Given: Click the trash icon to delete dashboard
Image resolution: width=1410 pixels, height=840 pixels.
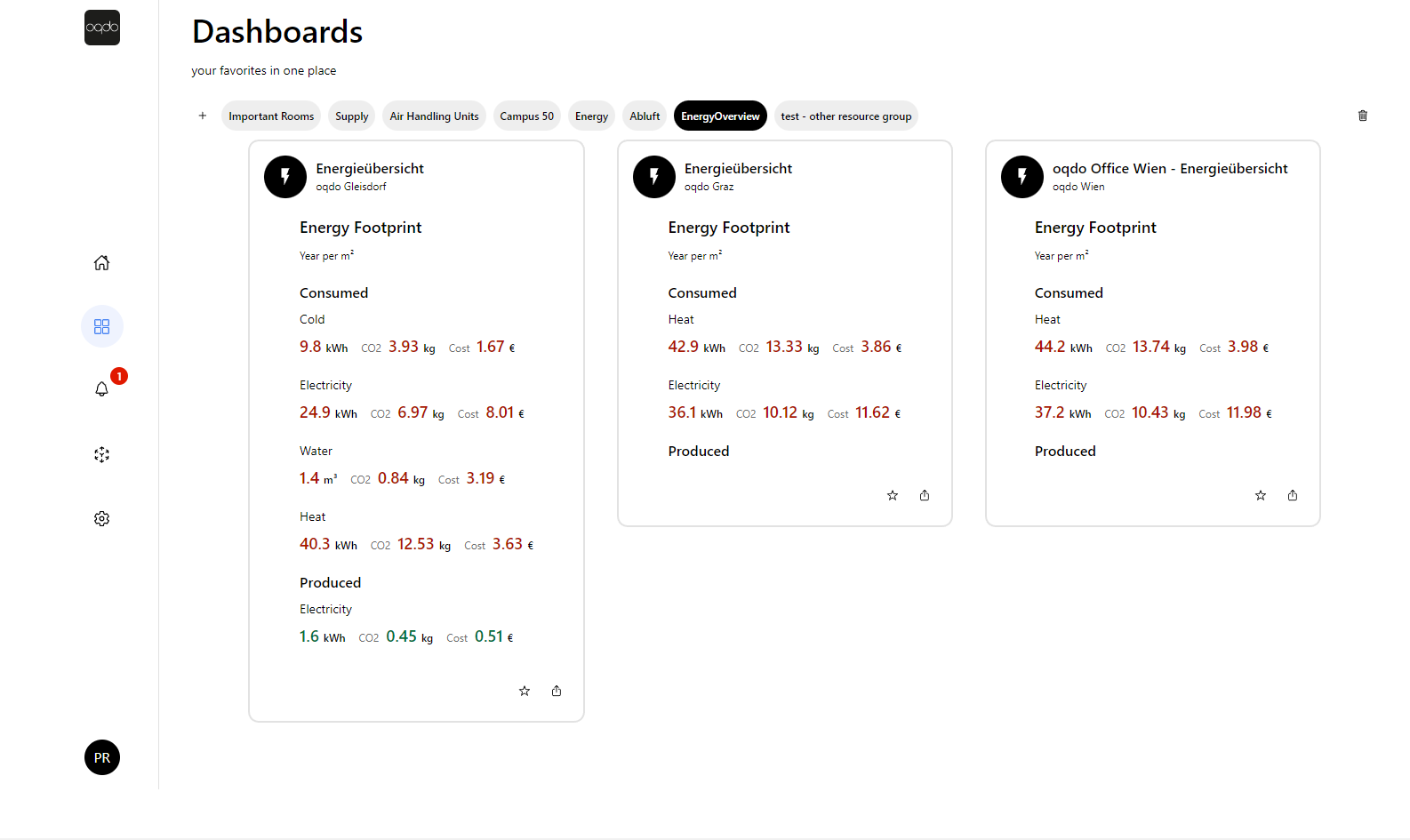Looking at the screenshot, I should tap(1363, 116).
